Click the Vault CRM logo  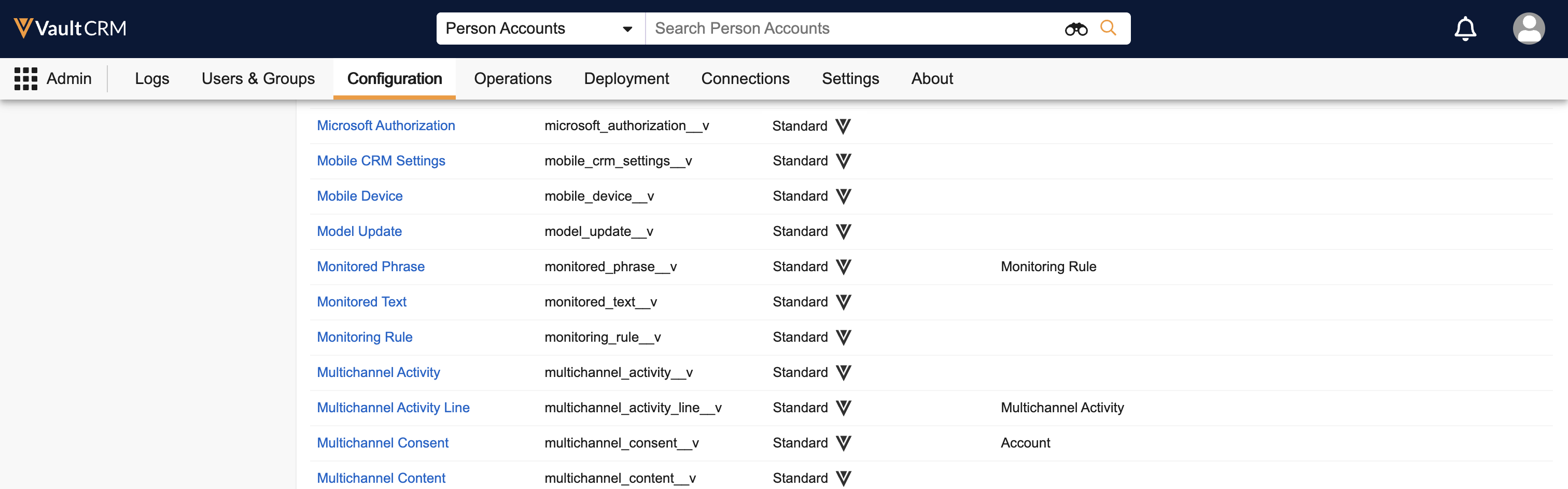[x=70, y=28]
